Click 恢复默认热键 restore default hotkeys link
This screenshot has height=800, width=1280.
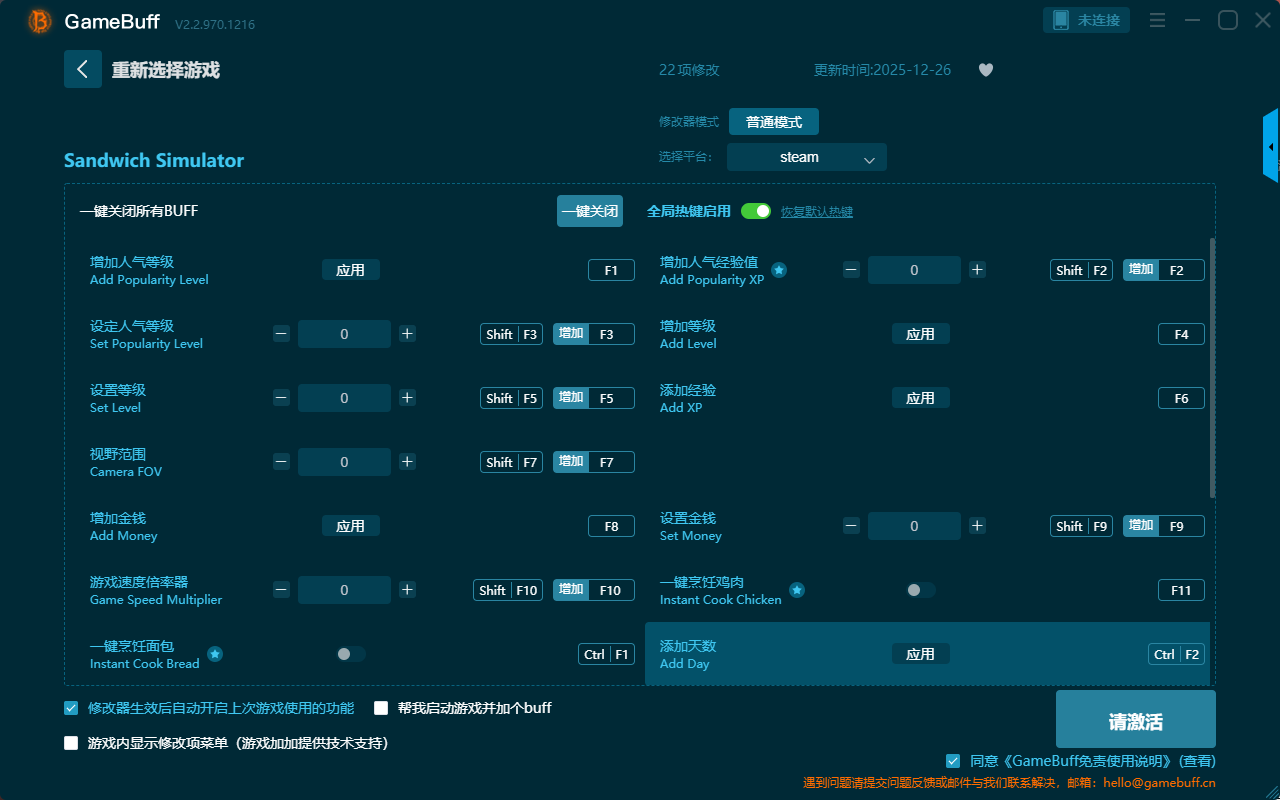tap(816, 212)
